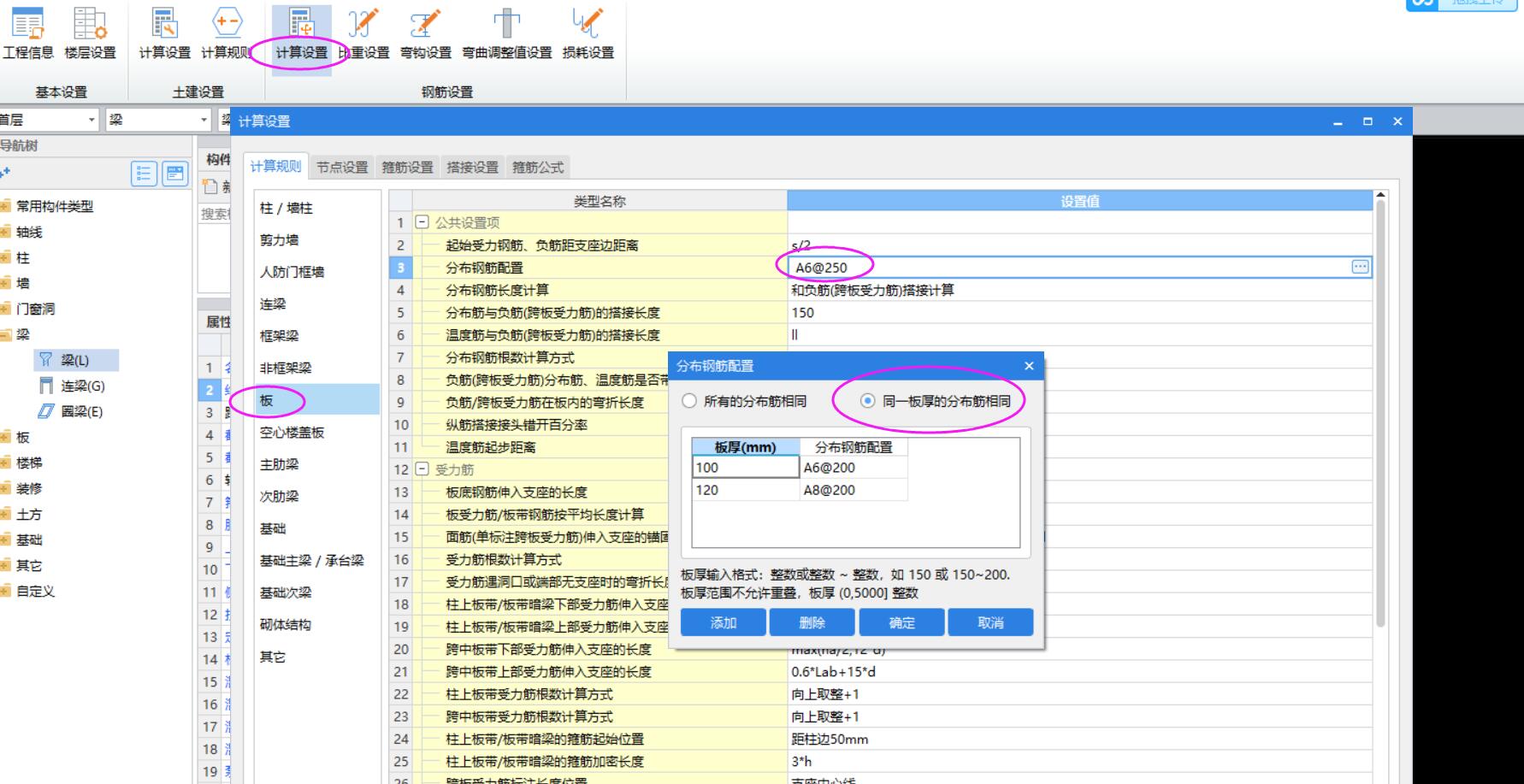Expand 常用构件类型 tree folder

pyautogui.click(x=6, y=206)
